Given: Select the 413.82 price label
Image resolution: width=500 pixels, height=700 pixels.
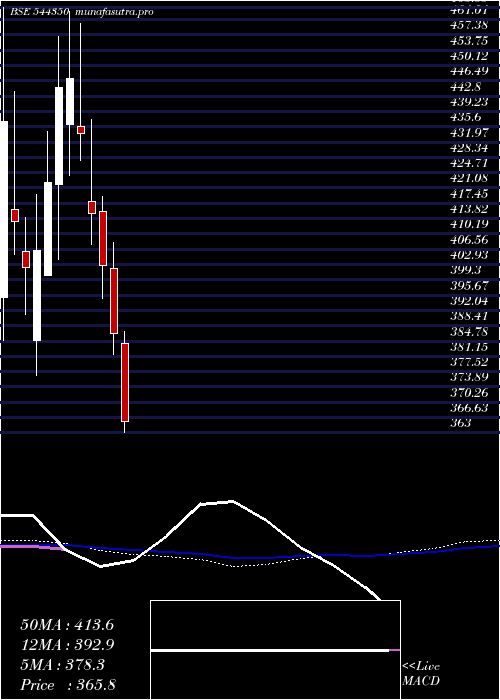Looking at the screenshot, I should pos(469,209).
